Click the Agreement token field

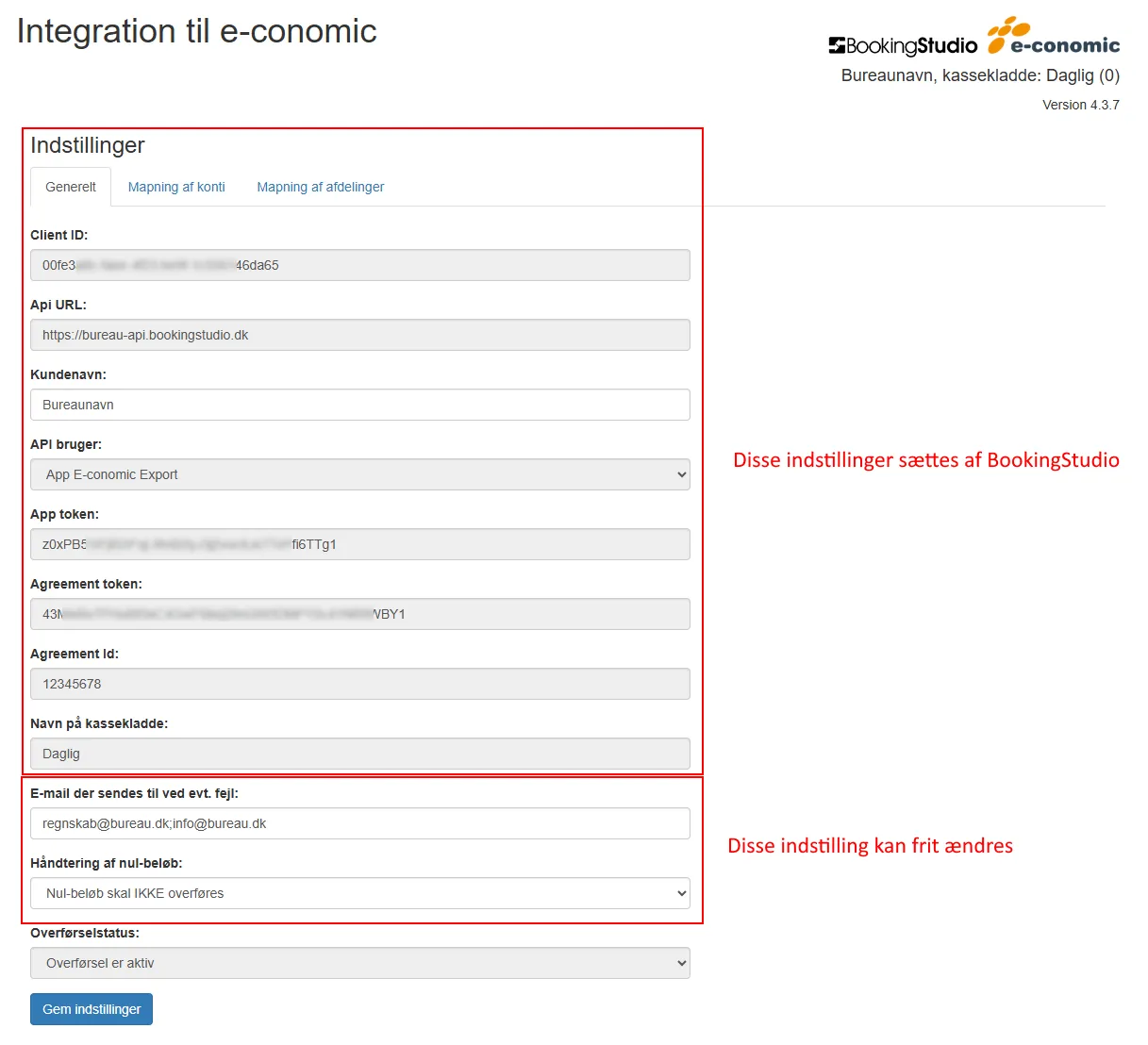359,614
